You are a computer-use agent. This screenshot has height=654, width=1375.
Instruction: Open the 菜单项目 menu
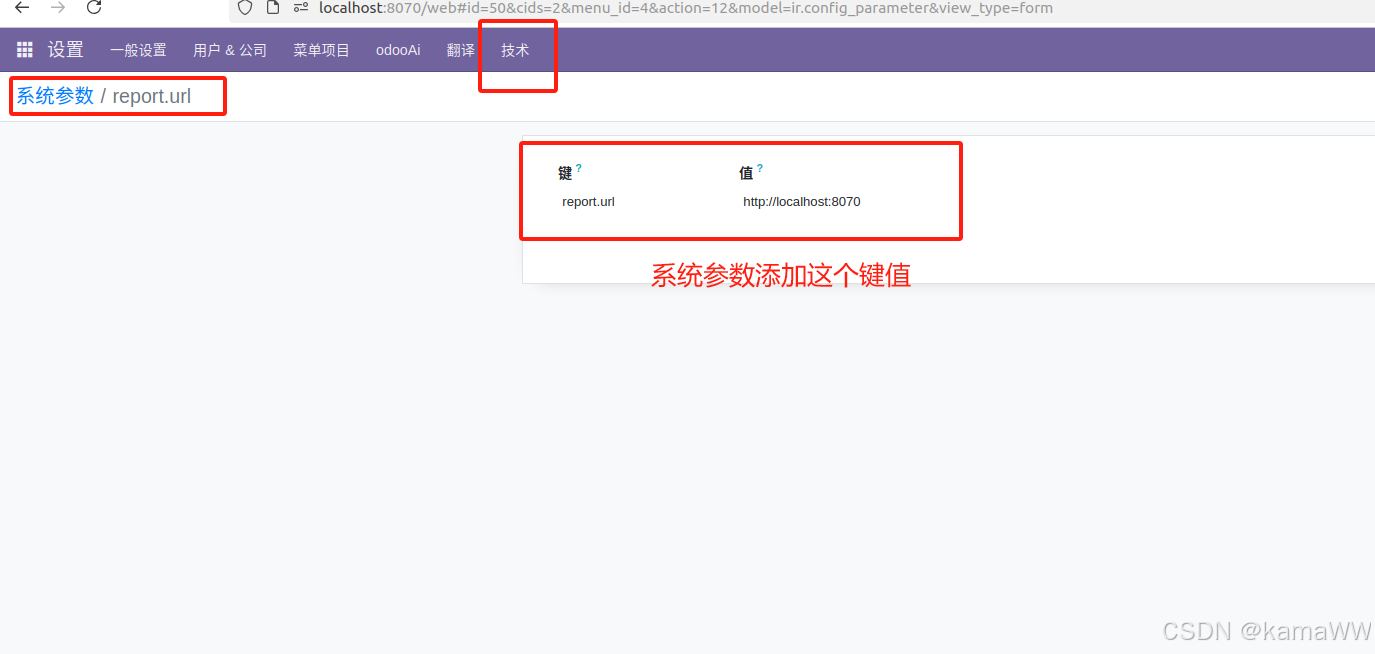(x=321, y=49)
